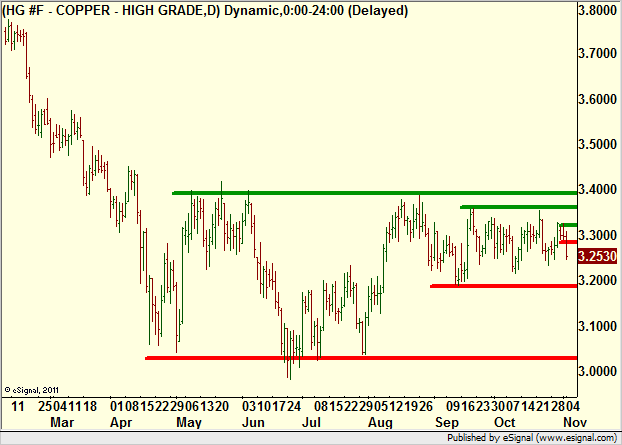Click the 3.4000 price axis label
The height and width of the screenshot is (445, 622).
point(598,190)
